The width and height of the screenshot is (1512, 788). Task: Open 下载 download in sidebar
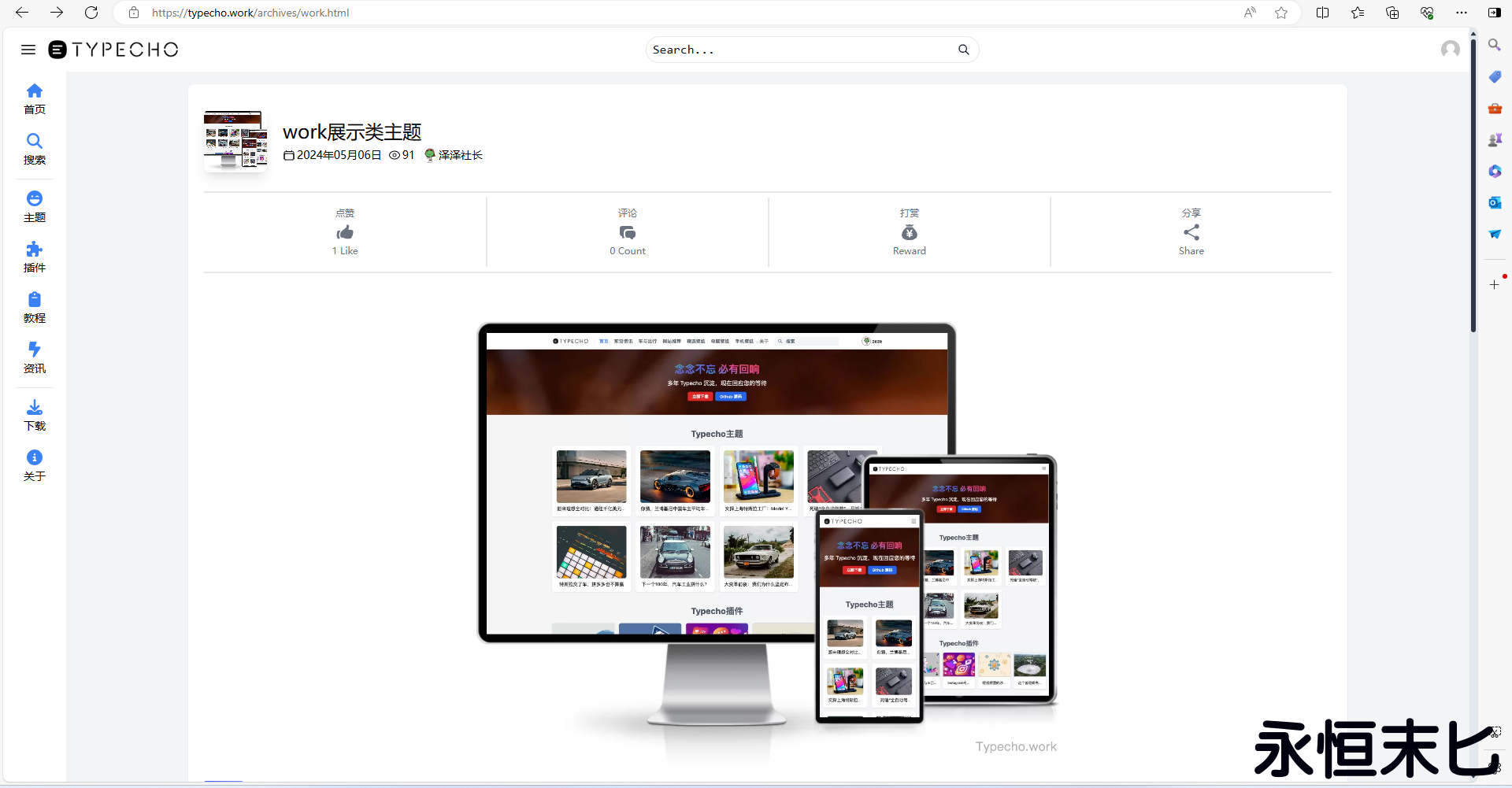[x=35, y=416]
